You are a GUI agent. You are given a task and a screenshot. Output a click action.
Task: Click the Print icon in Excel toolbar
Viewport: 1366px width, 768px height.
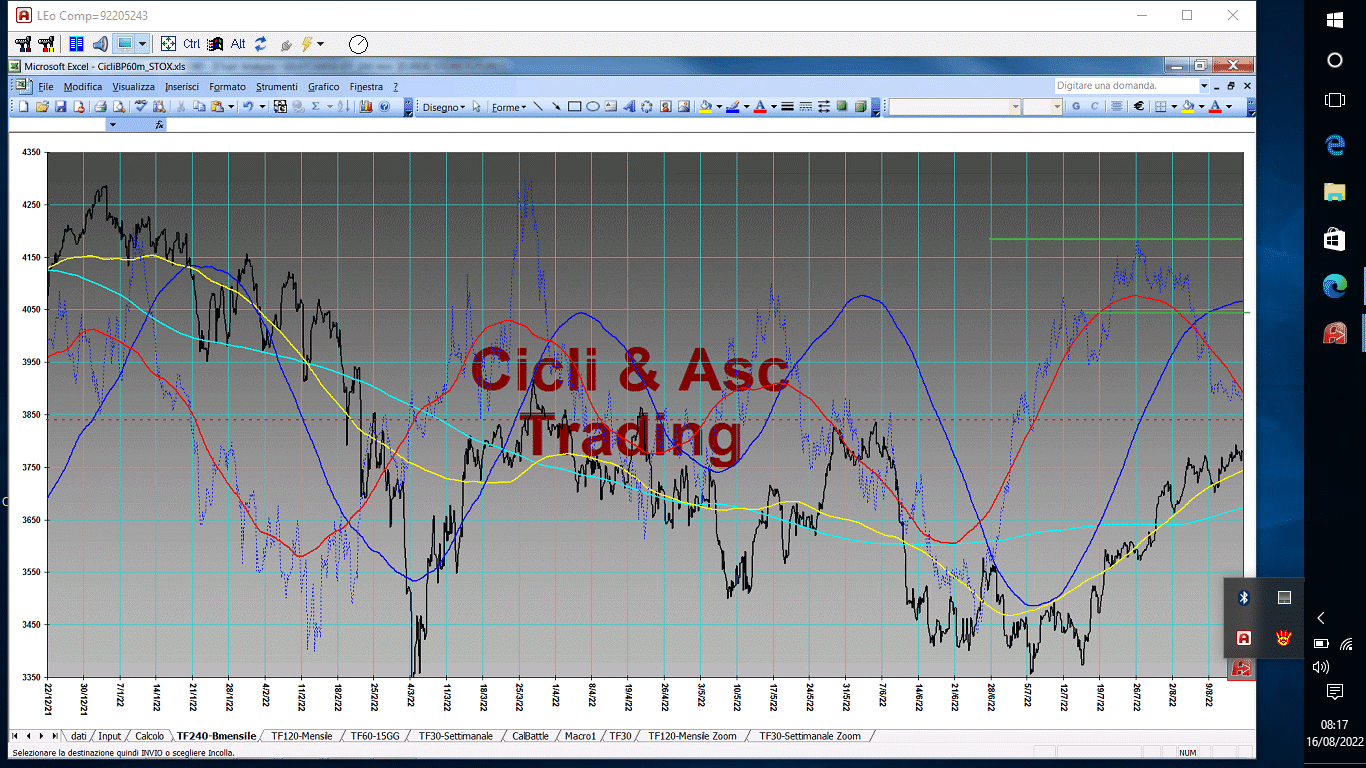pyautogui.click(x=100, y=105)
